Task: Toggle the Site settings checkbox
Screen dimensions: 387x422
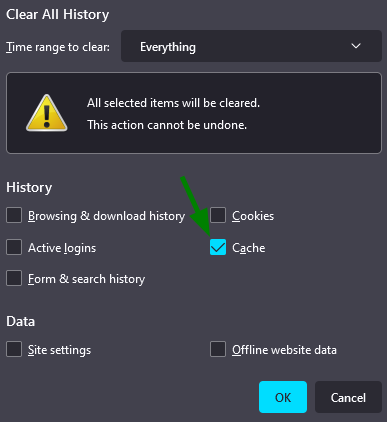Action: 14,349
